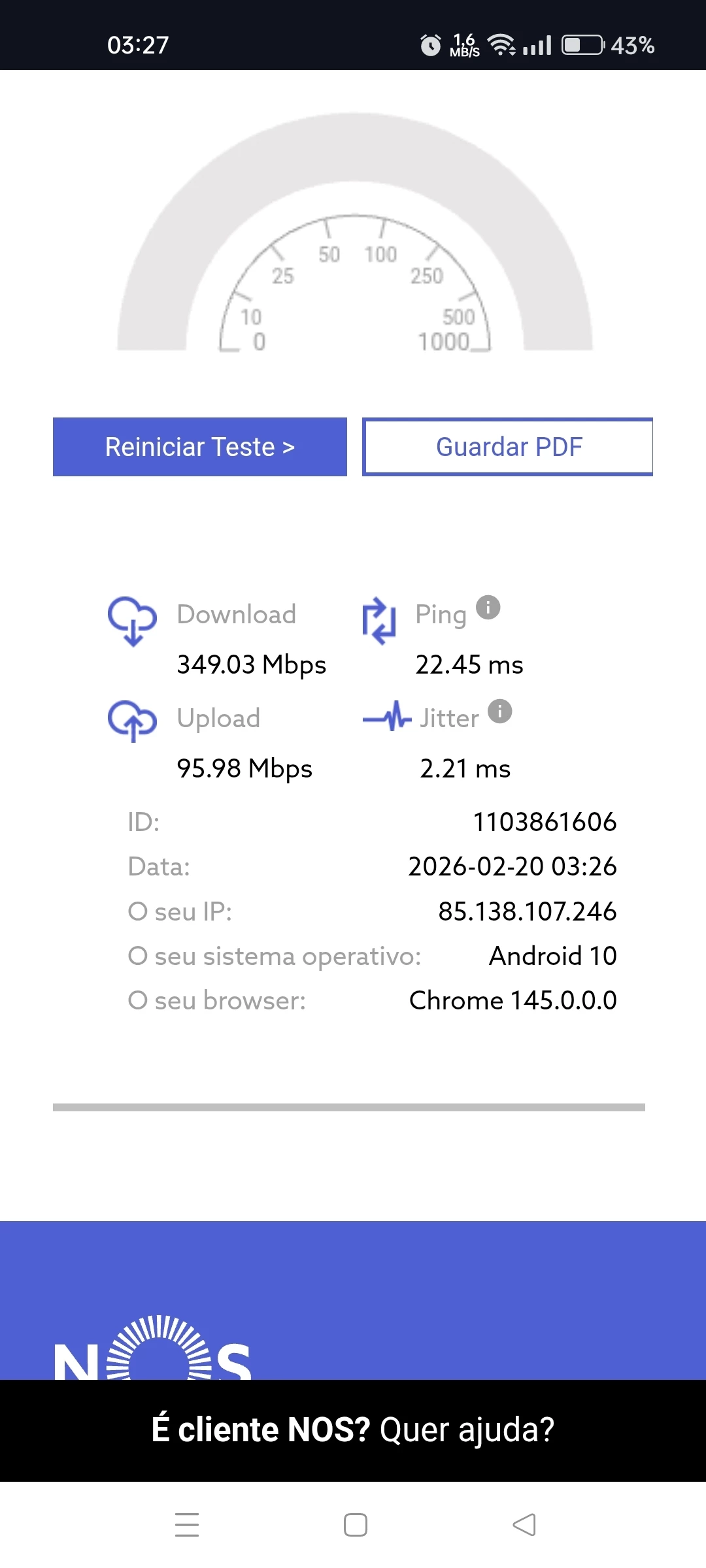Tap the Upload cloud icon
This screenshot has width=706, height=1568.
[132, 721]
